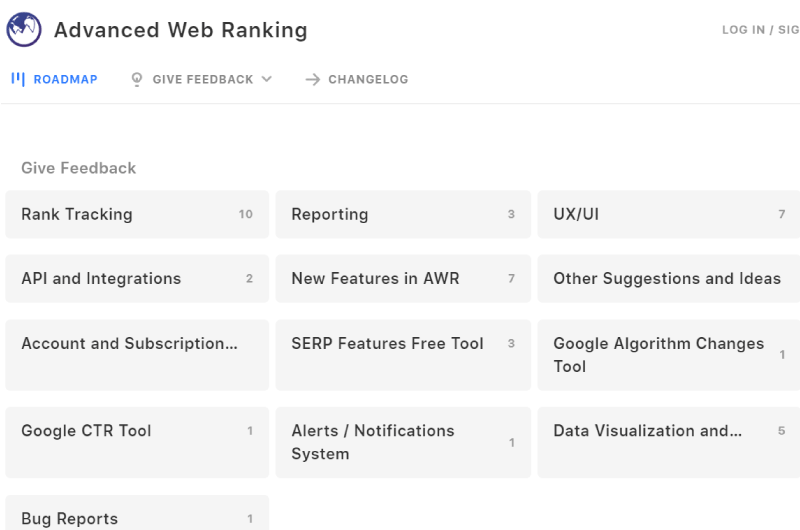Screen dimensions: 800x530
Task: Open the SERP Features Free Tool board
Action: (403, 355)
